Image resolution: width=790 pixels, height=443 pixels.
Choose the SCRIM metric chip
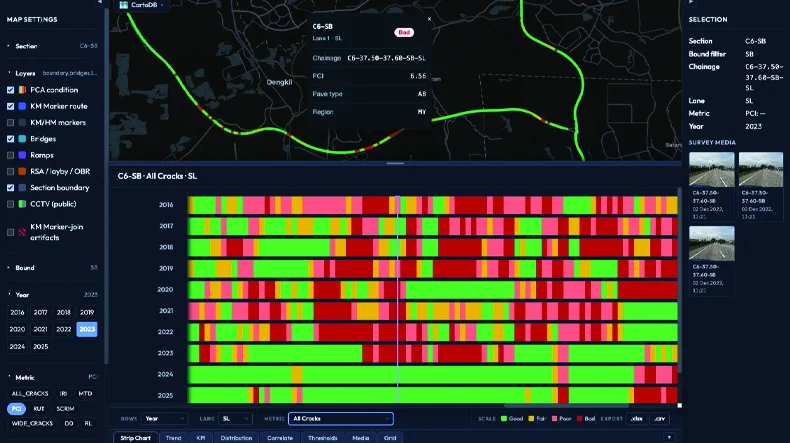(65, 409)
